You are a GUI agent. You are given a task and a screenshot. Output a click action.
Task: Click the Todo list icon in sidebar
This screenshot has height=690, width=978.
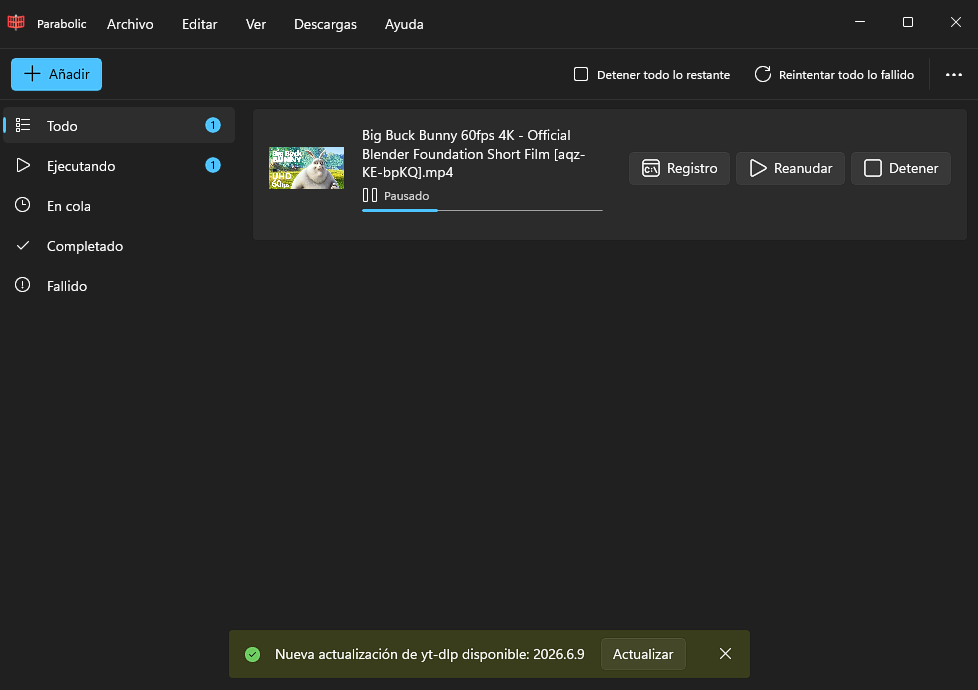[23, 125]
